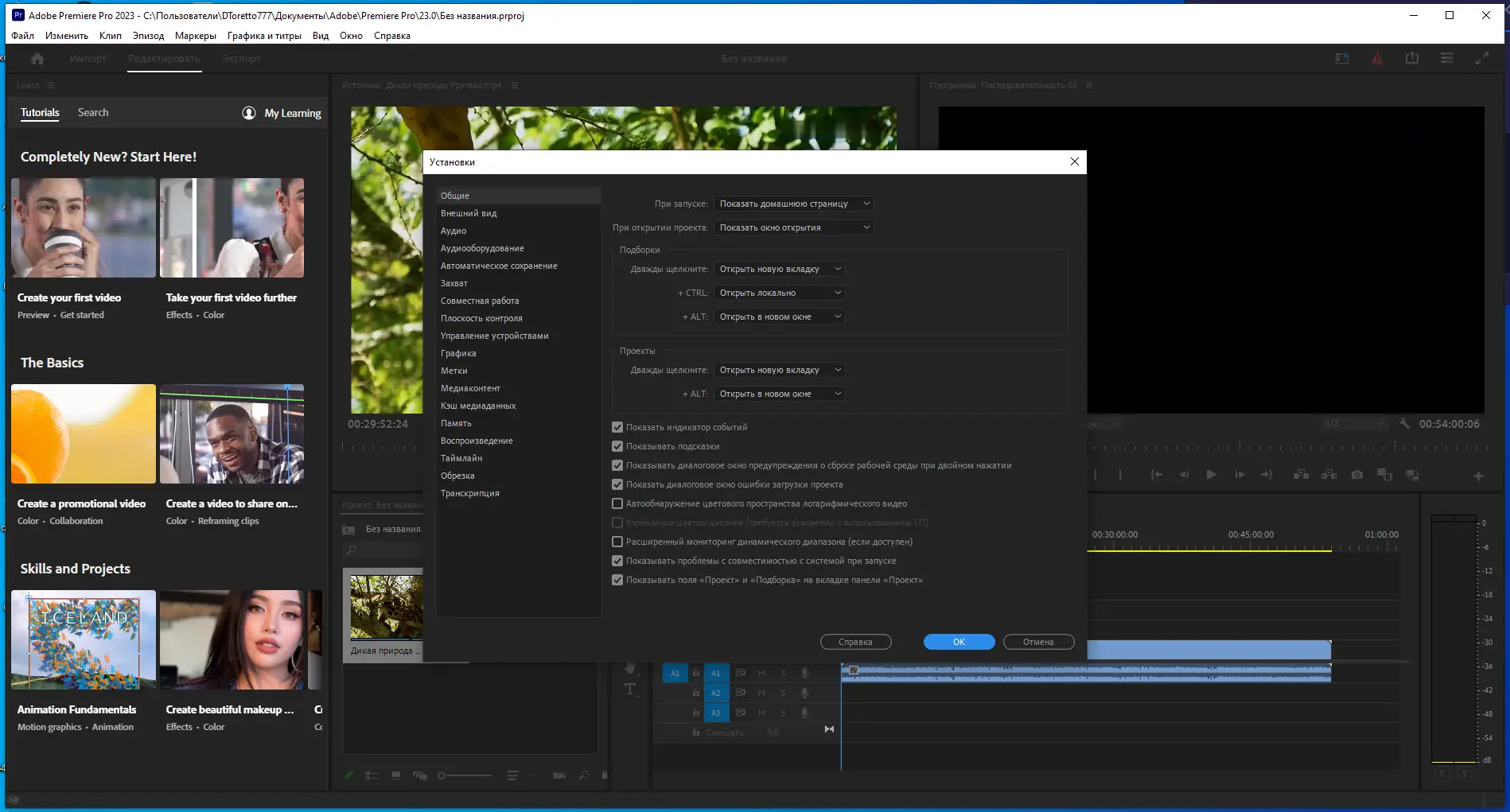Play the sequence in Program monitor

(x=1211, y=475)
